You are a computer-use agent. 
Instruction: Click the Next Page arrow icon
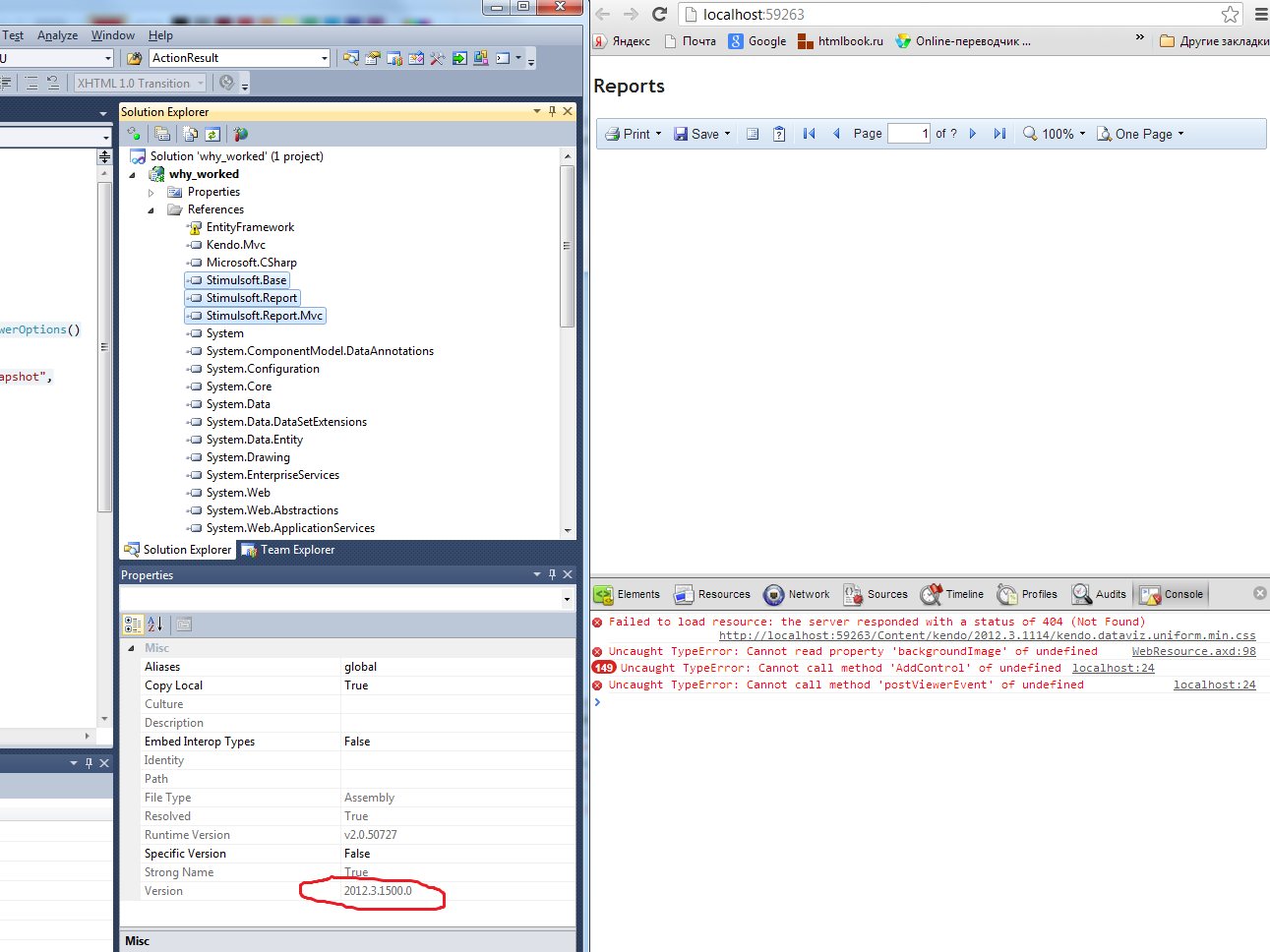(972, 133)
